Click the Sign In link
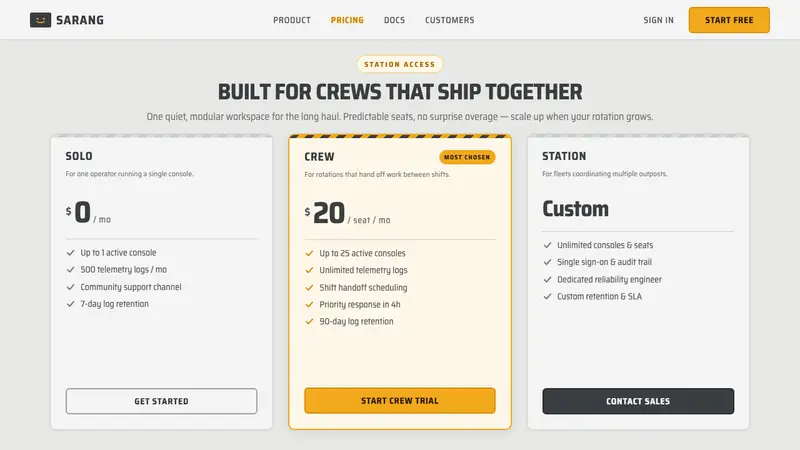The width and height of the screenshot is (800, 450). 658,20
